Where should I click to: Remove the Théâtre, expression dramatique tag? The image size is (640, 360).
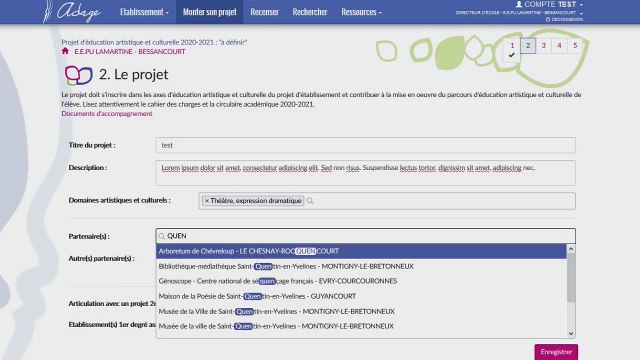[207, 201]
